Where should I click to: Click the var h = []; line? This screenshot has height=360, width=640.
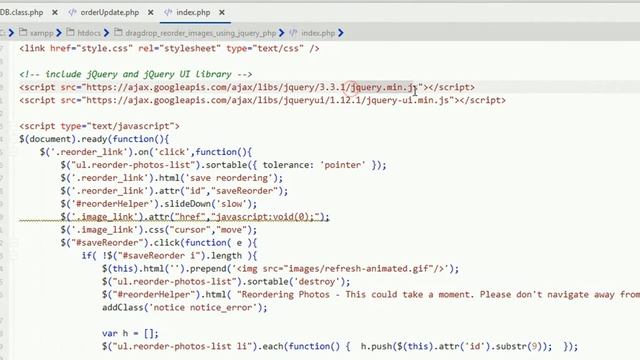[130, 334]
